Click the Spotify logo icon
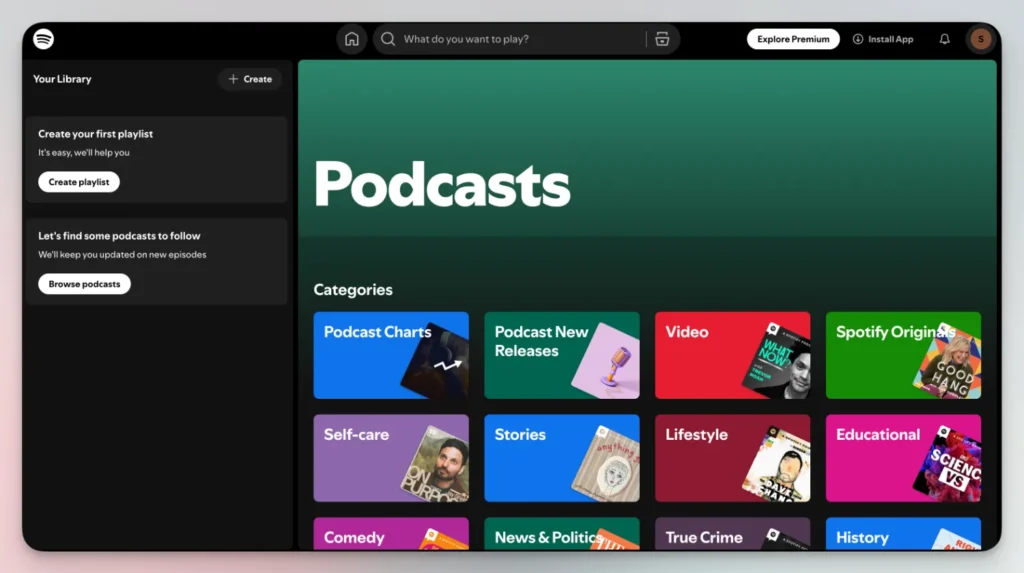This screenshot has width=1024, height=573. tap(43, 39)
